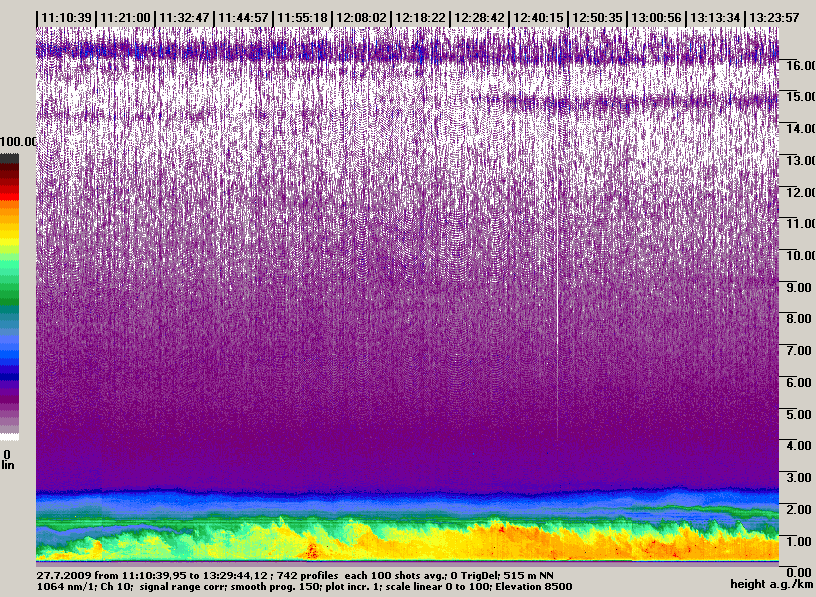
Task: Pick the 11:44:57 time axis label
Action: click(243, 18)
